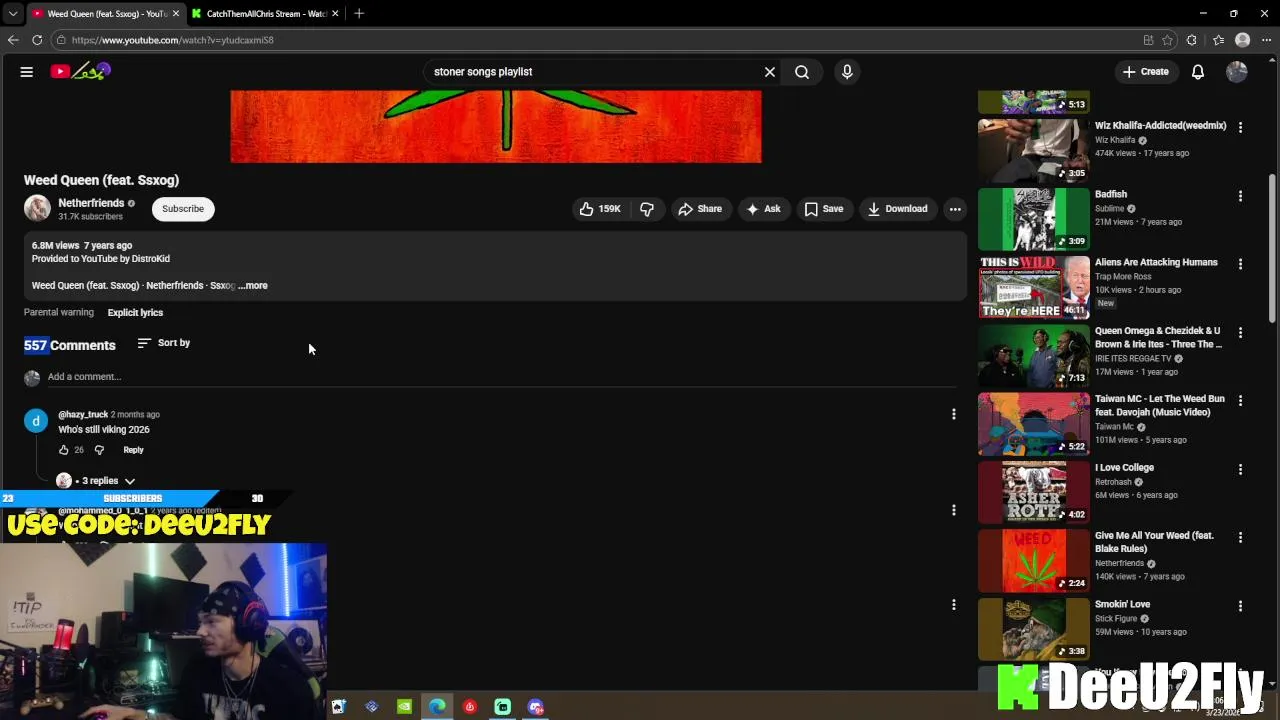Like @hazy_truck's comment
Image resolution: width=1280 pixels, height=720 pixels.
pyautogui.click(x=64, y=450)
